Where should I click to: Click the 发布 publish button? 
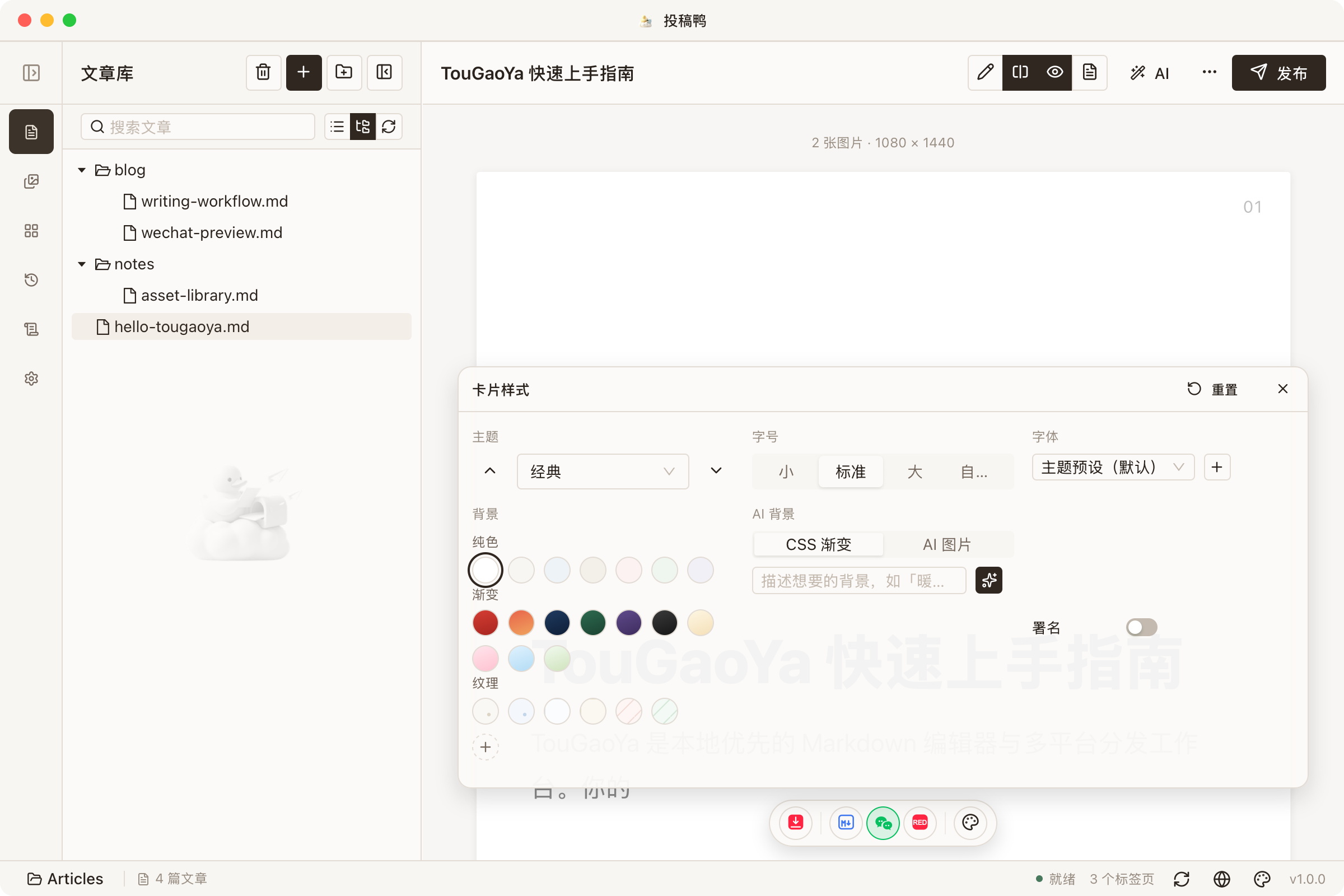(x=1278, y=73)
